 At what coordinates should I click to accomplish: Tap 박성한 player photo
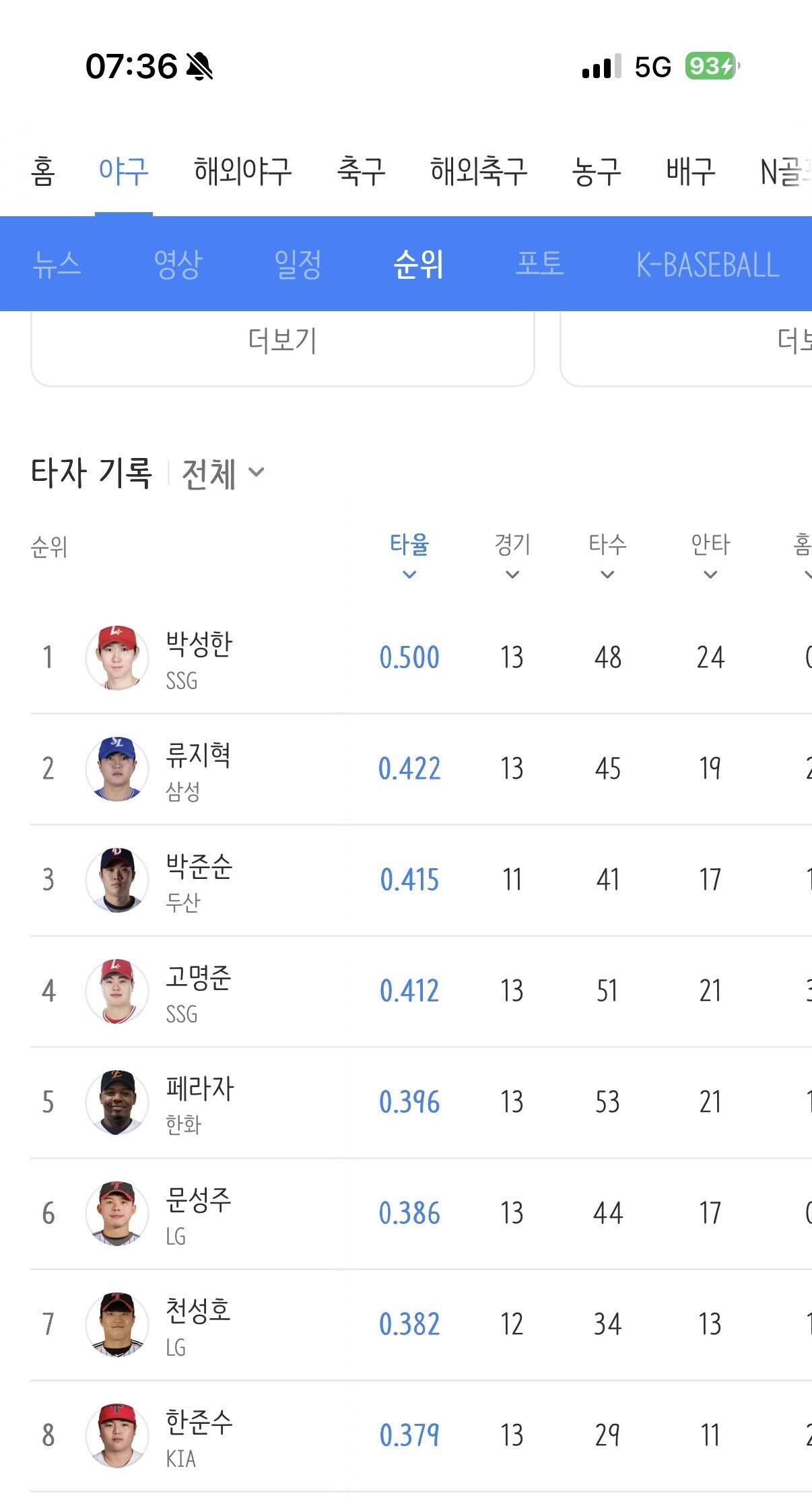(x=117, y=657)
